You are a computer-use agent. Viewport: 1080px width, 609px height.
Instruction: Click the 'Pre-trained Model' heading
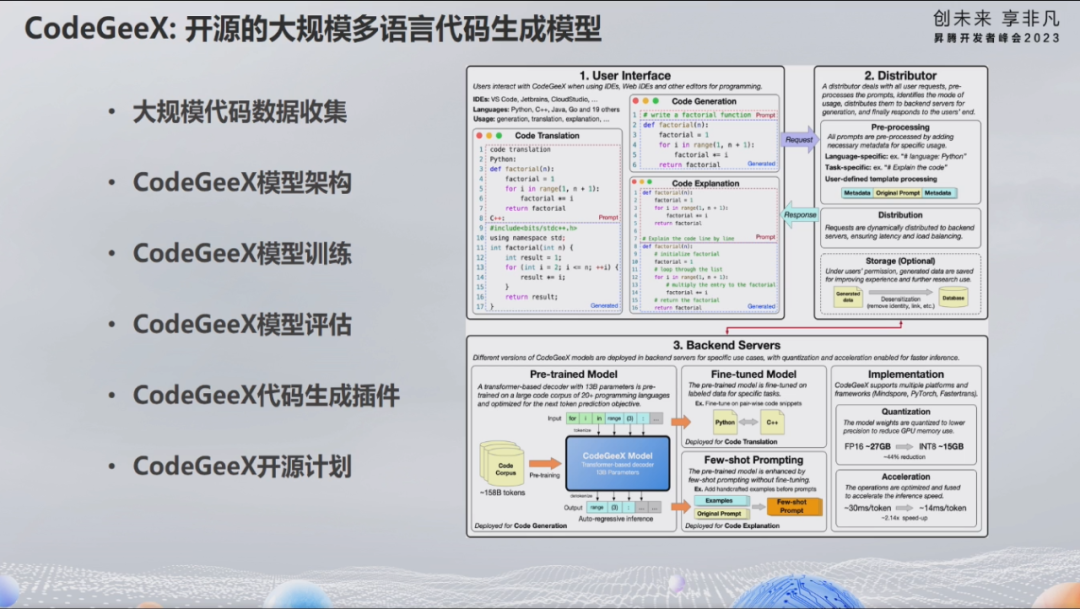click(574, 374)
